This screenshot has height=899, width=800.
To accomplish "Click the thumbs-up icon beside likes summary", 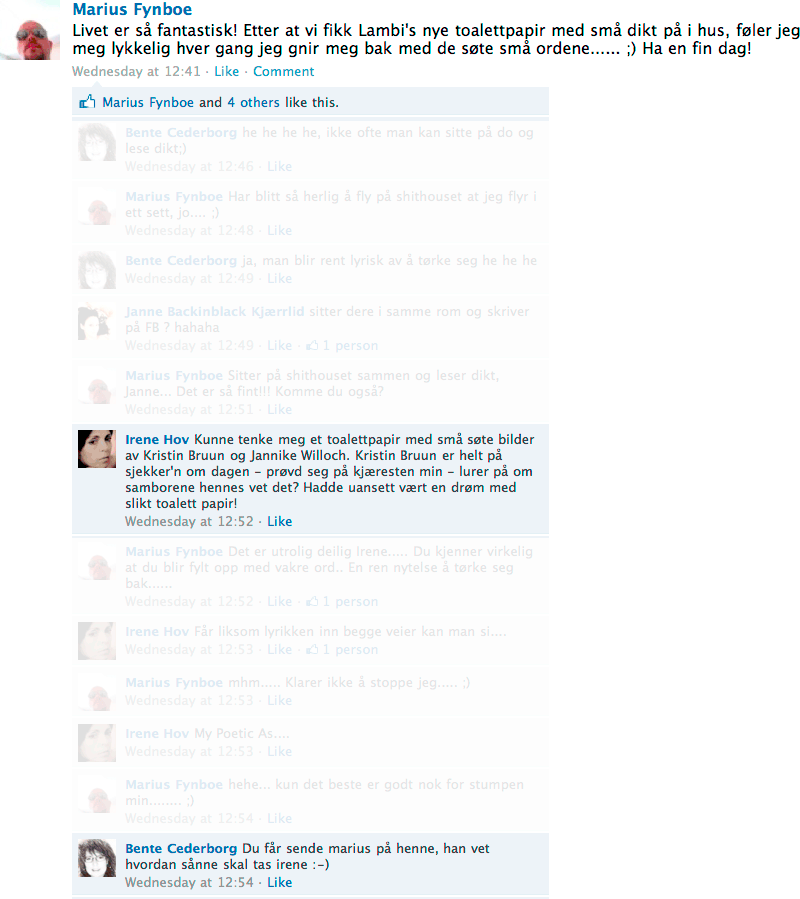I will tap(87, 102).
